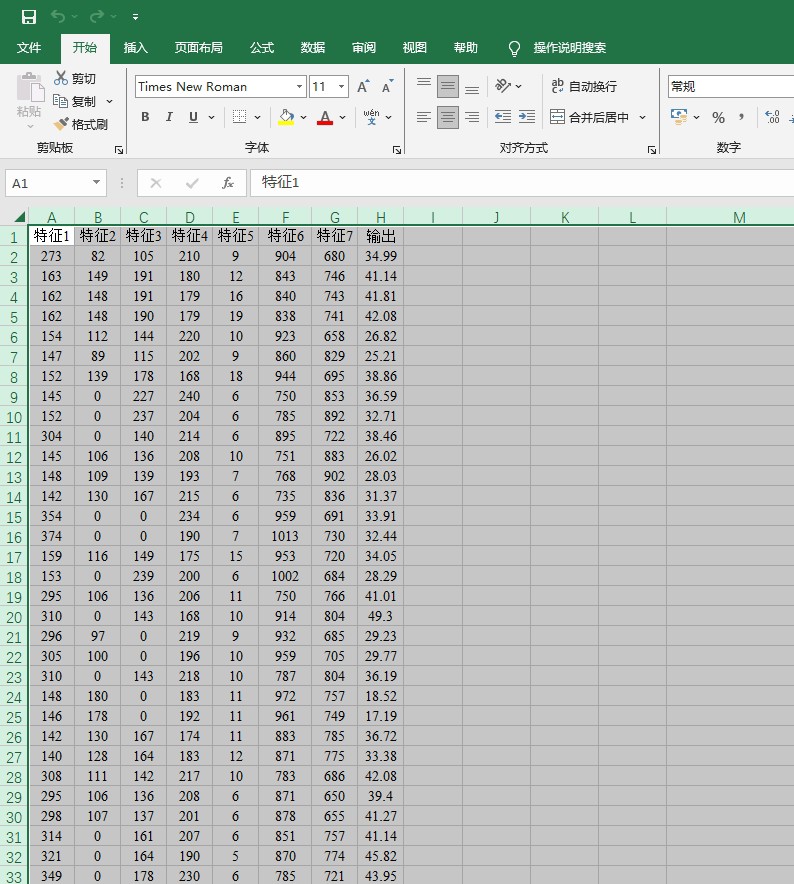The image size is (794, 884).
Task: Select the cell containing 1013
Action: tap(285, 536)
